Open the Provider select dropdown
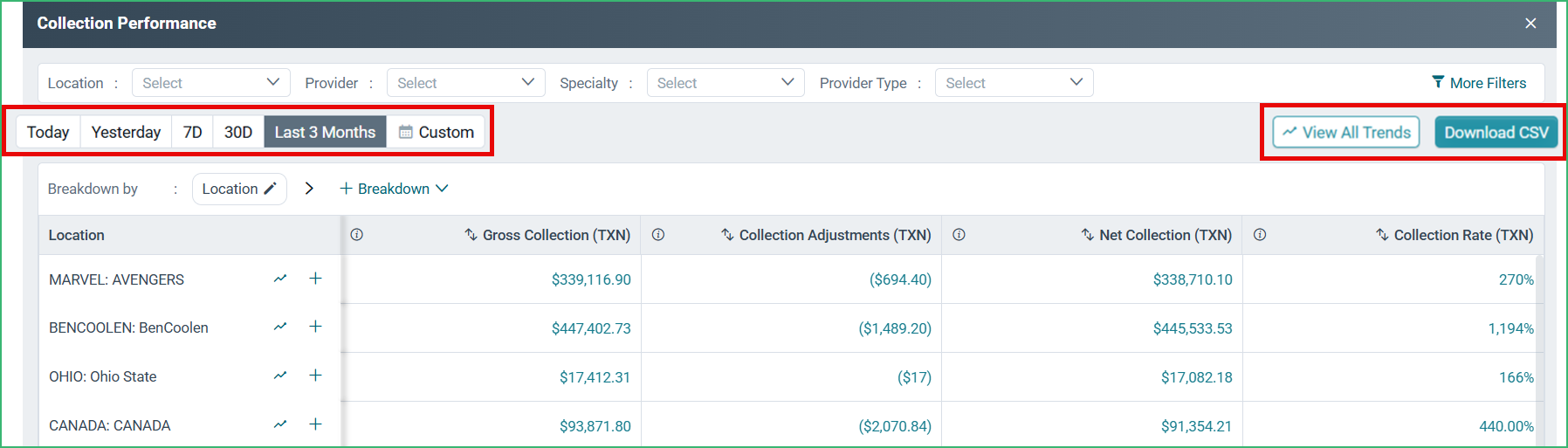This screenshot has width=1568, height=448. (465, 83)
